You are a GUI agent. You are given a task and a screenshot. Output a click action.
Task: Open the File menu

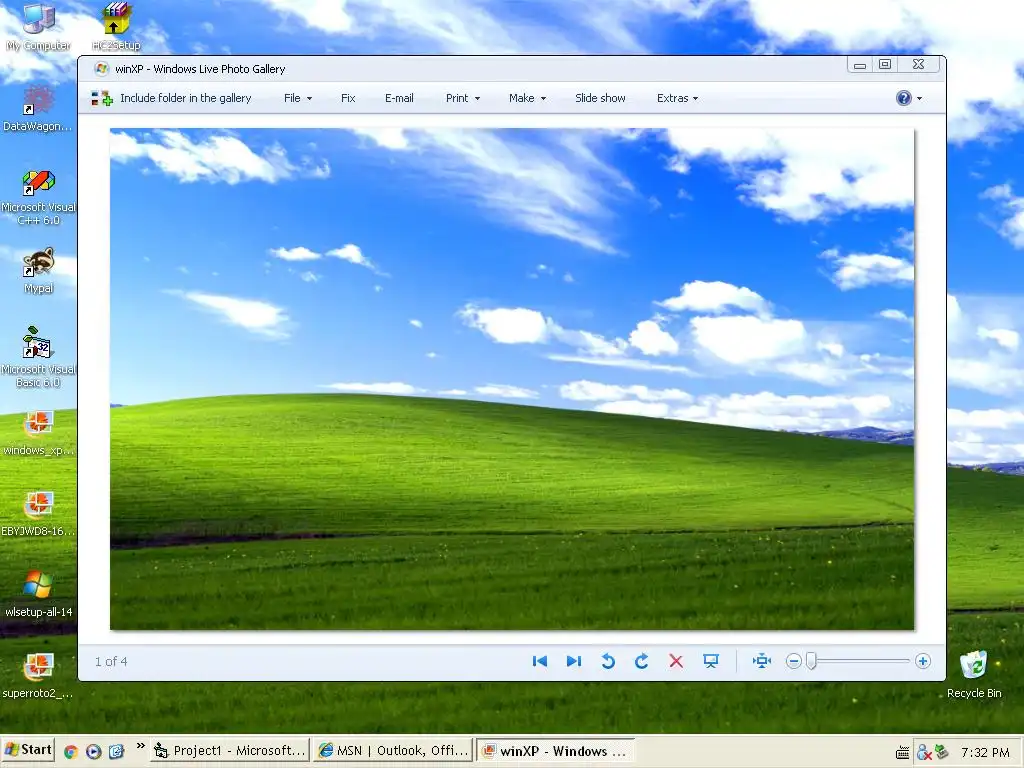pos(298,98)
